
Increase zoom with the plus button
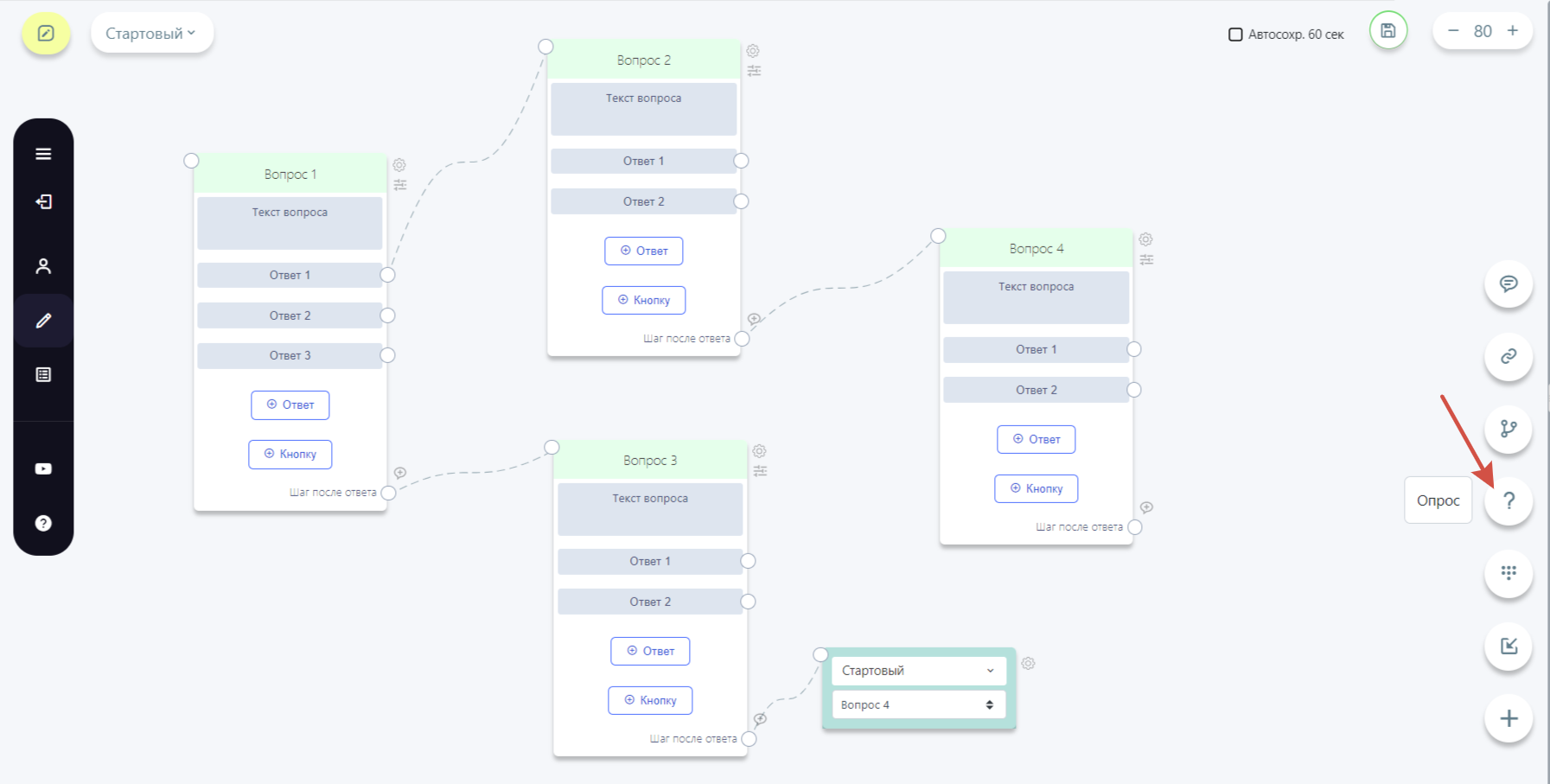(x=1513, y=31)
